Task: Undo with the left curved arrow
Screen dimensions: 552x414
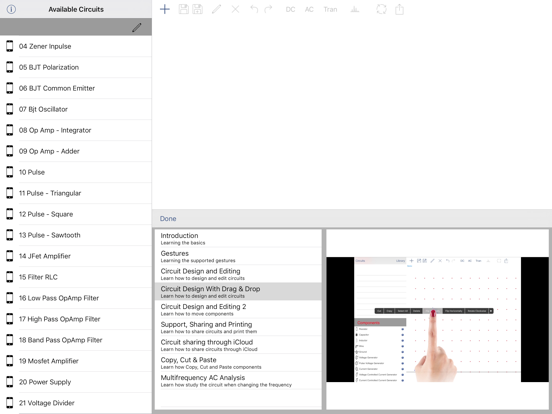Action: click(x=254, y=9)
